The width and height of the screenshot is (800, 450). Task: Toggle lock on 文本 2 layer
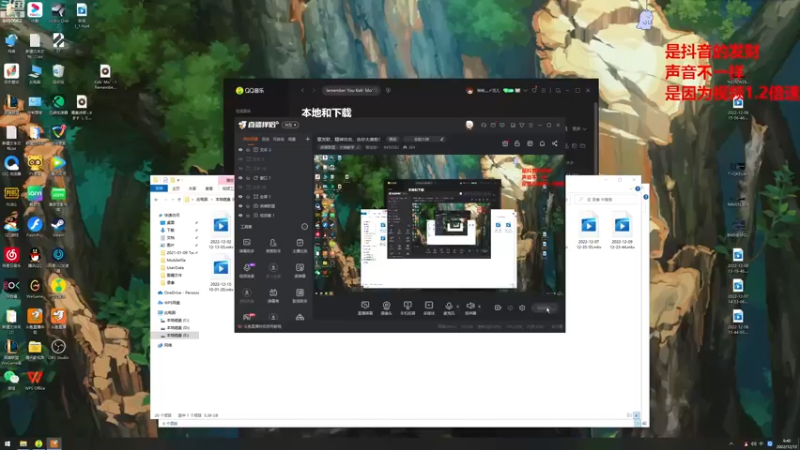pyautogui.click(x=248, y=150)
